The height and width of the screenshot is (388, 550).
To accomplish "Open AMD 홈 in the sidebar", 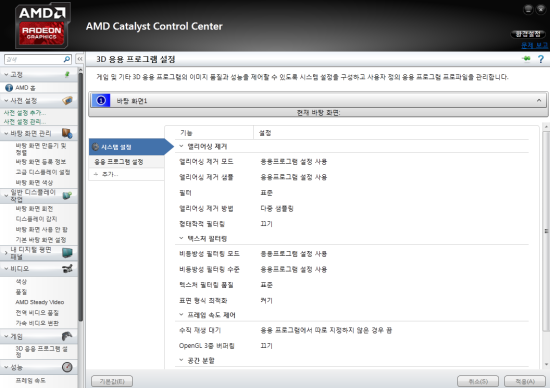I will click(25, 88).
